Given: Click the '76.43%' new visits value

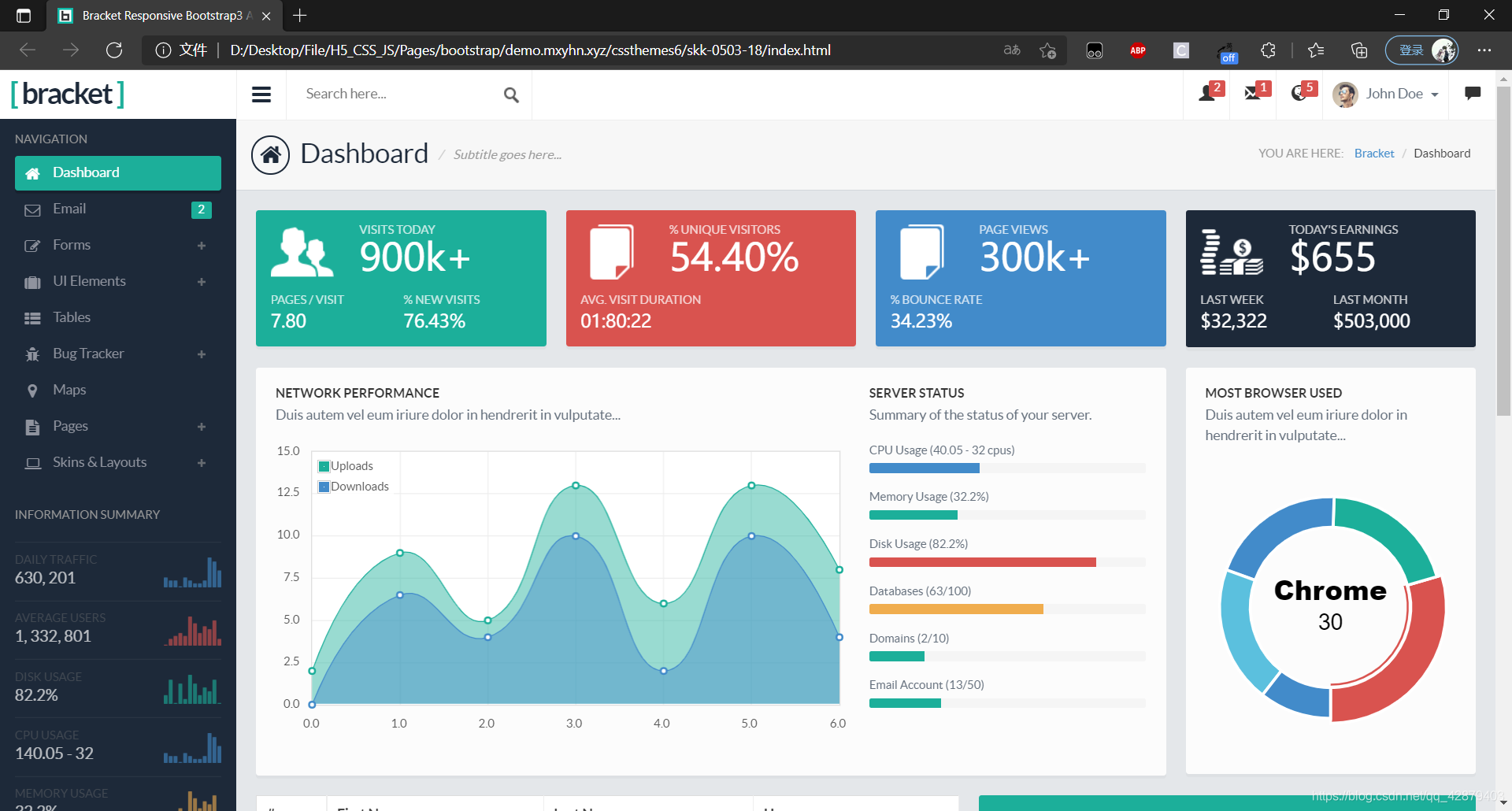Looking at the screenshot, I should click(x=434, y=321).
